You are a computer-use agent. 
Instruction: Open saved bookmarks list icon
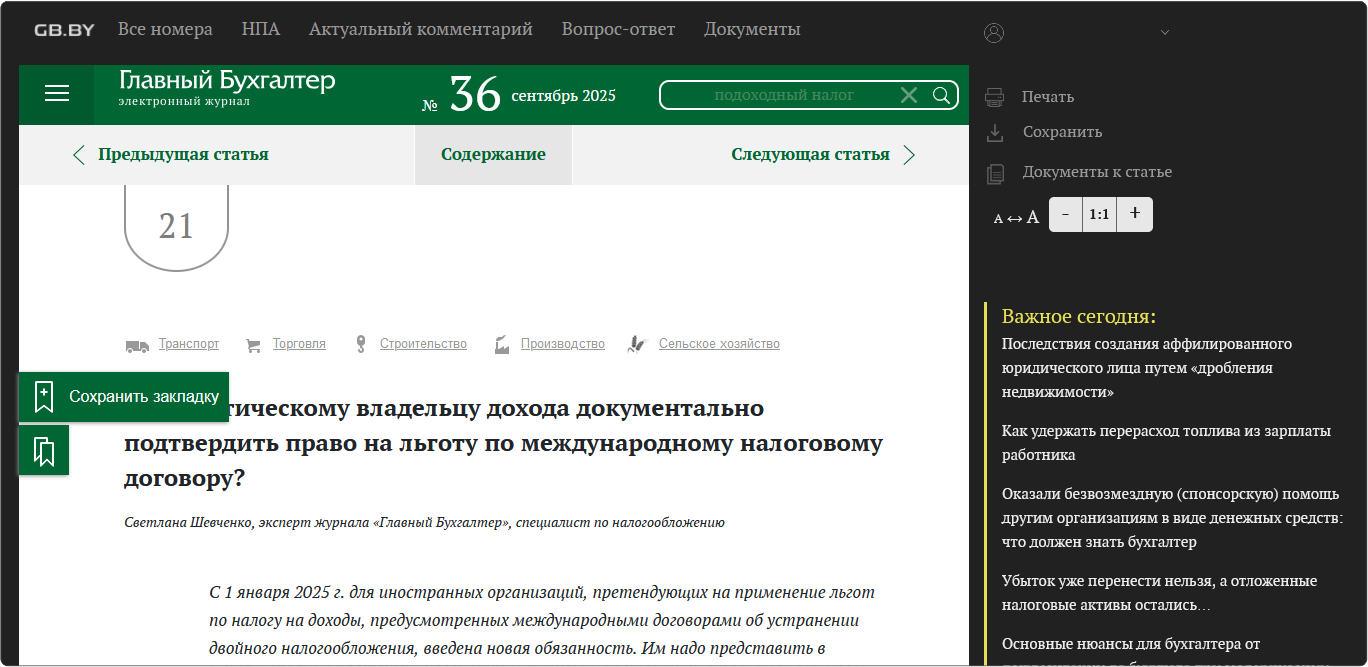pyautogui.click(x=44, y=451)
